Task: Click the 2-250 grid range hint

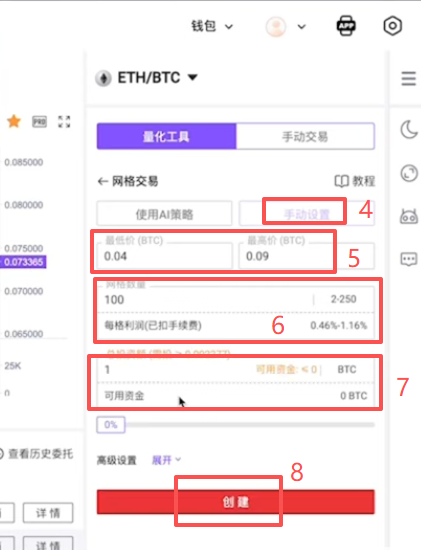Action: pyautogui.click(x=343, y=299)
